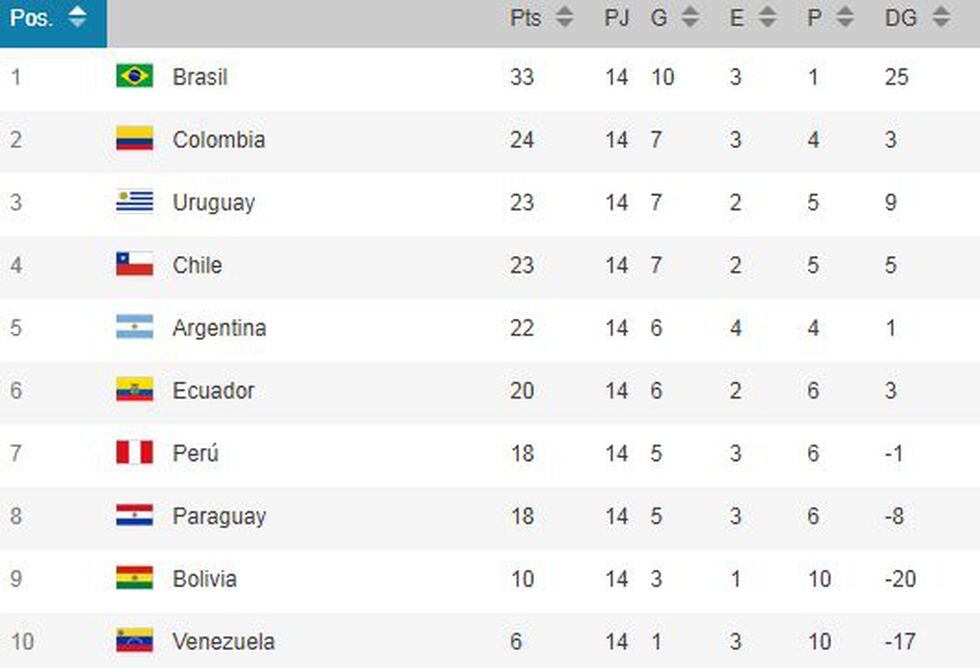Viewport: 980px width, 668px height.
Task: Click the Ecuador flag icon
Action: coord(134,390)
